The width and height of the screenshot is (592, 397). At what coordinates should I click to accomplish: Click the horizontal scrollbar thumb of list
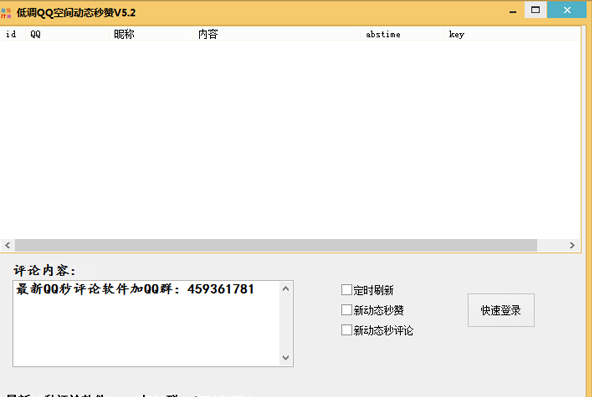276,245
